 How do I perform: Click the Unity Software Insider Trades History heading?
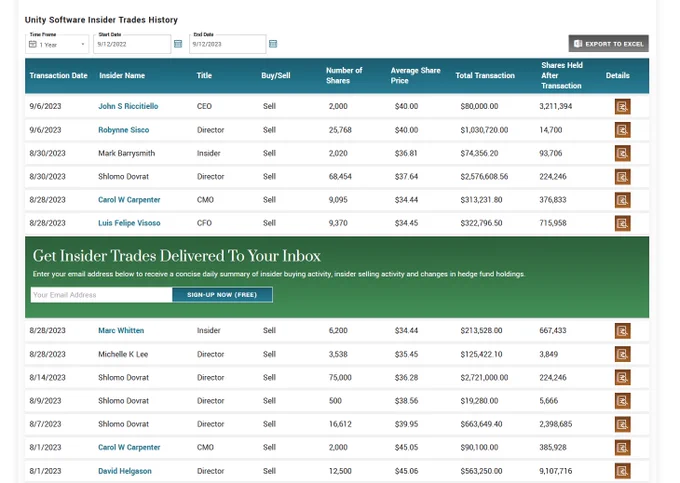coord(101,20)
